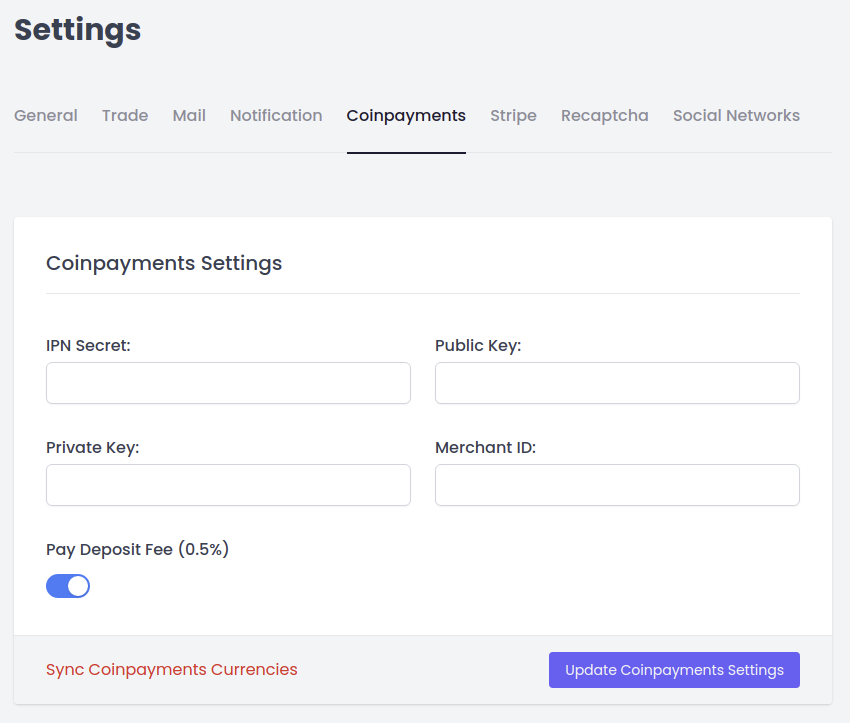Click the Merchant ID input box
This screenshot has height=723, width=850.
coord(617,485)
